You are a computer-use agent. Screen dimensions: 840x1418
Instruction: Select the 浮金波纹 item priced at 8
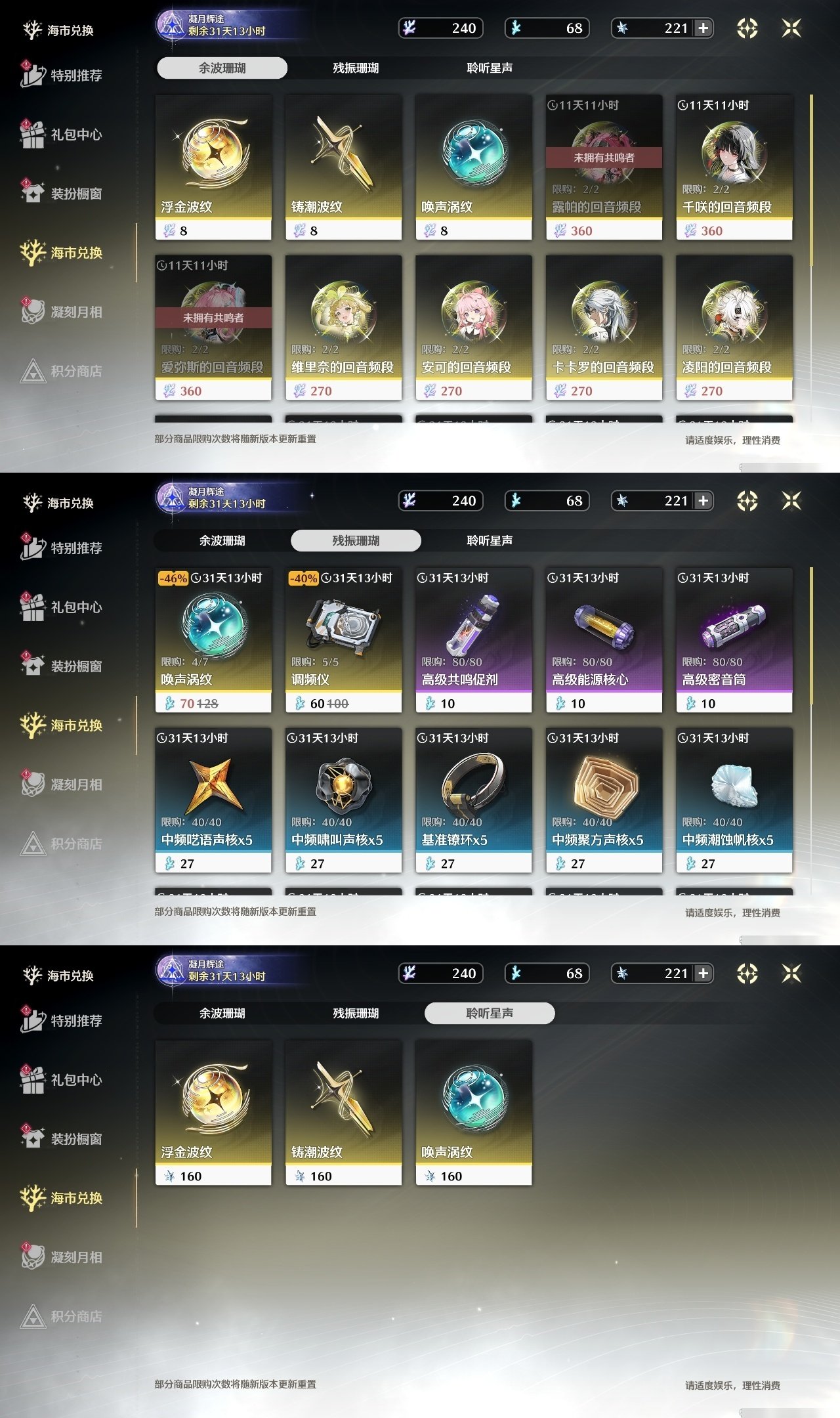point(213,167)
